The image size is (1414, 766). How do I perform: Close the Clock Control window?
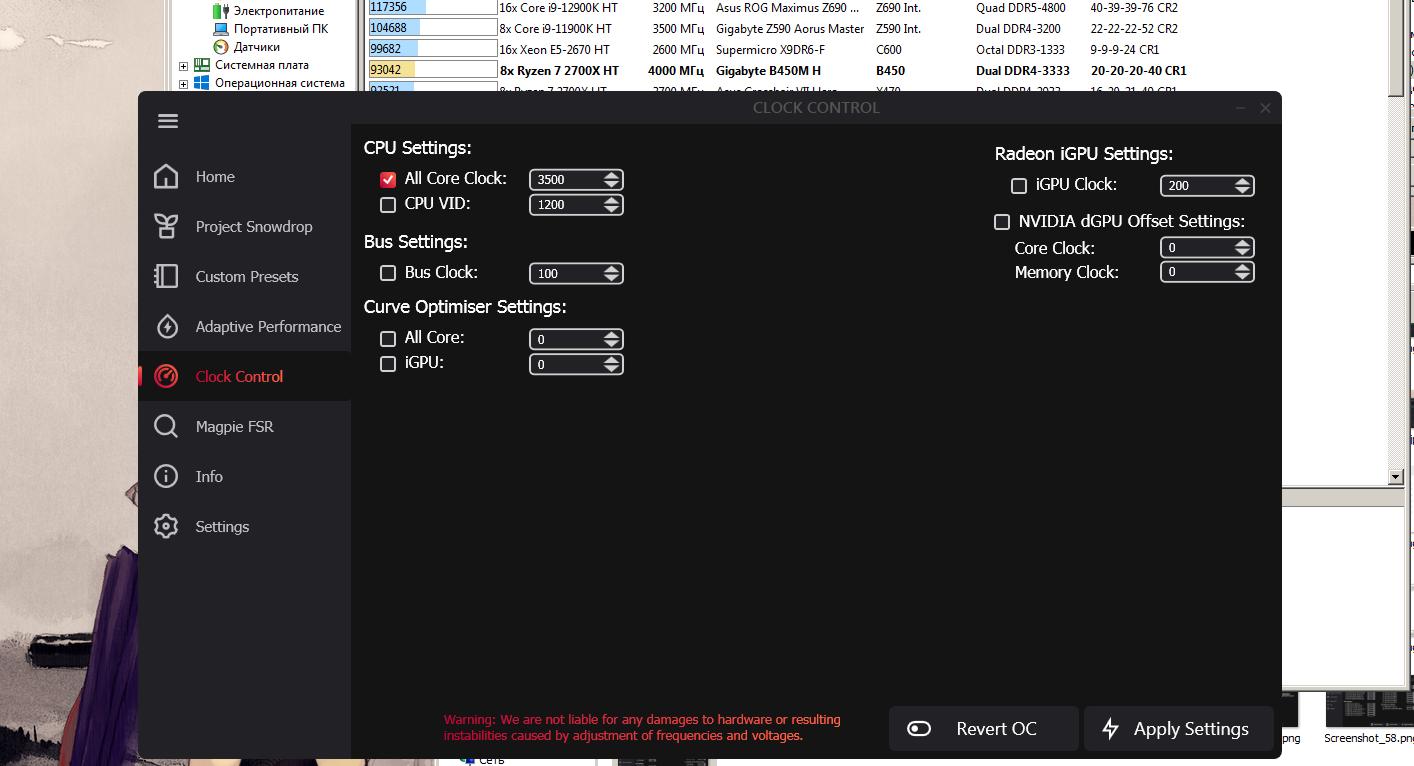[x=1265, y=108]
